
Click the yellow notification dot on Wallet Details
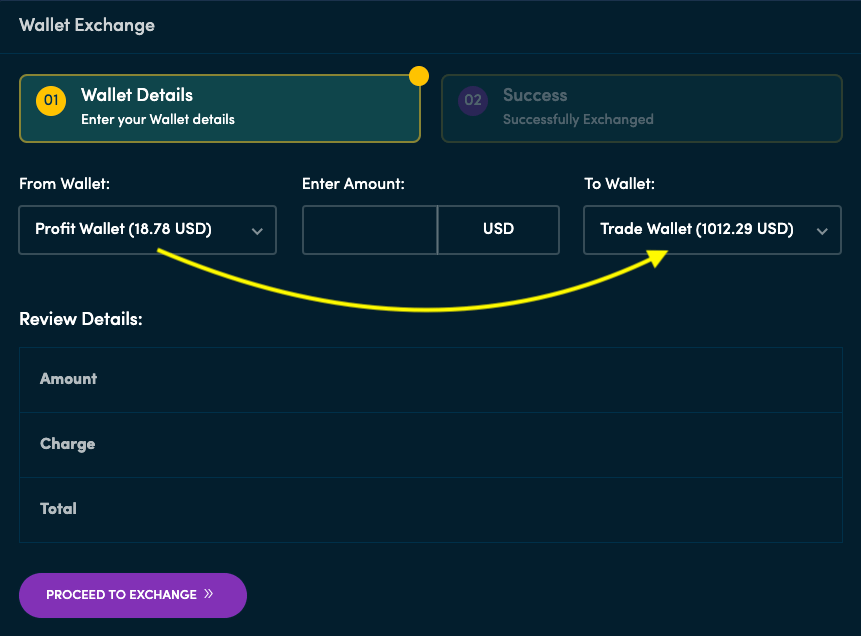click(x=418, y=75)
